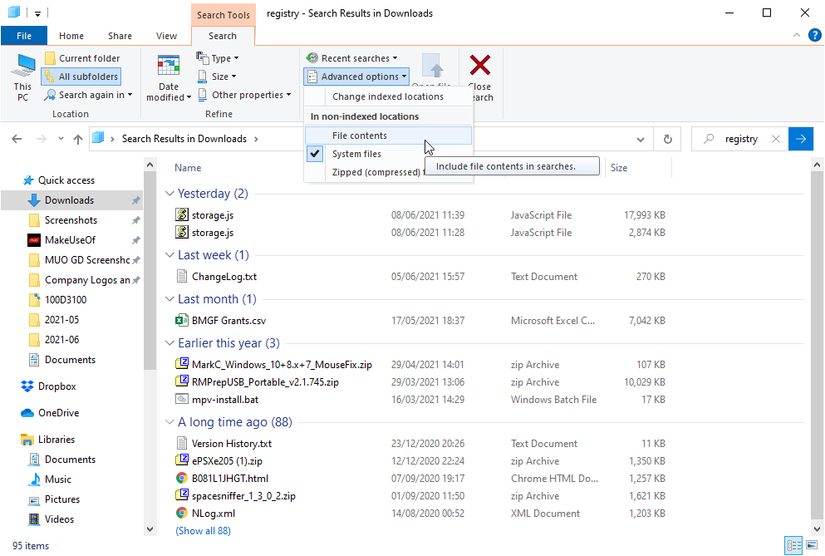Select the Search ribbon tab
Screen dimensions: 825x556
[223, 36]
